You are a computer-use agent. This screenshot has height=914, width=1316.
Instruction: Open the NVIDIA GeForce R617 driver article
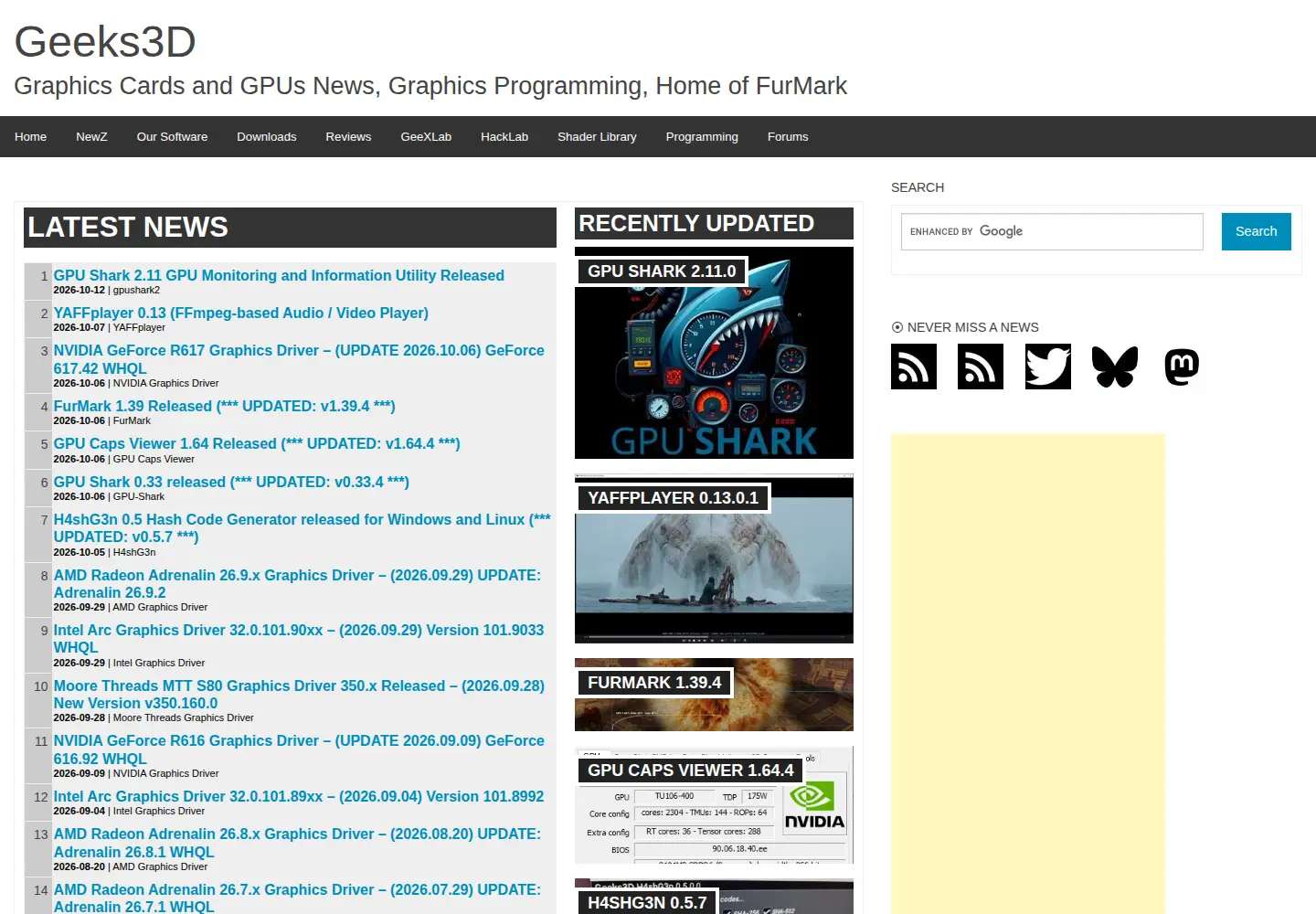pyautogui.click(x=299, y=359)
